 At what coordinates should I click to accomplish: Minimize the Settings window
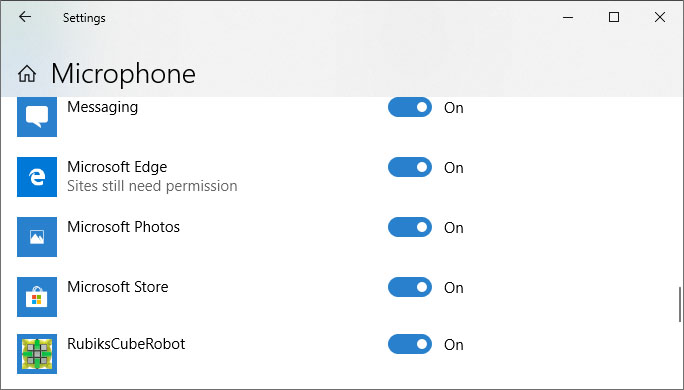pos(568,17)
